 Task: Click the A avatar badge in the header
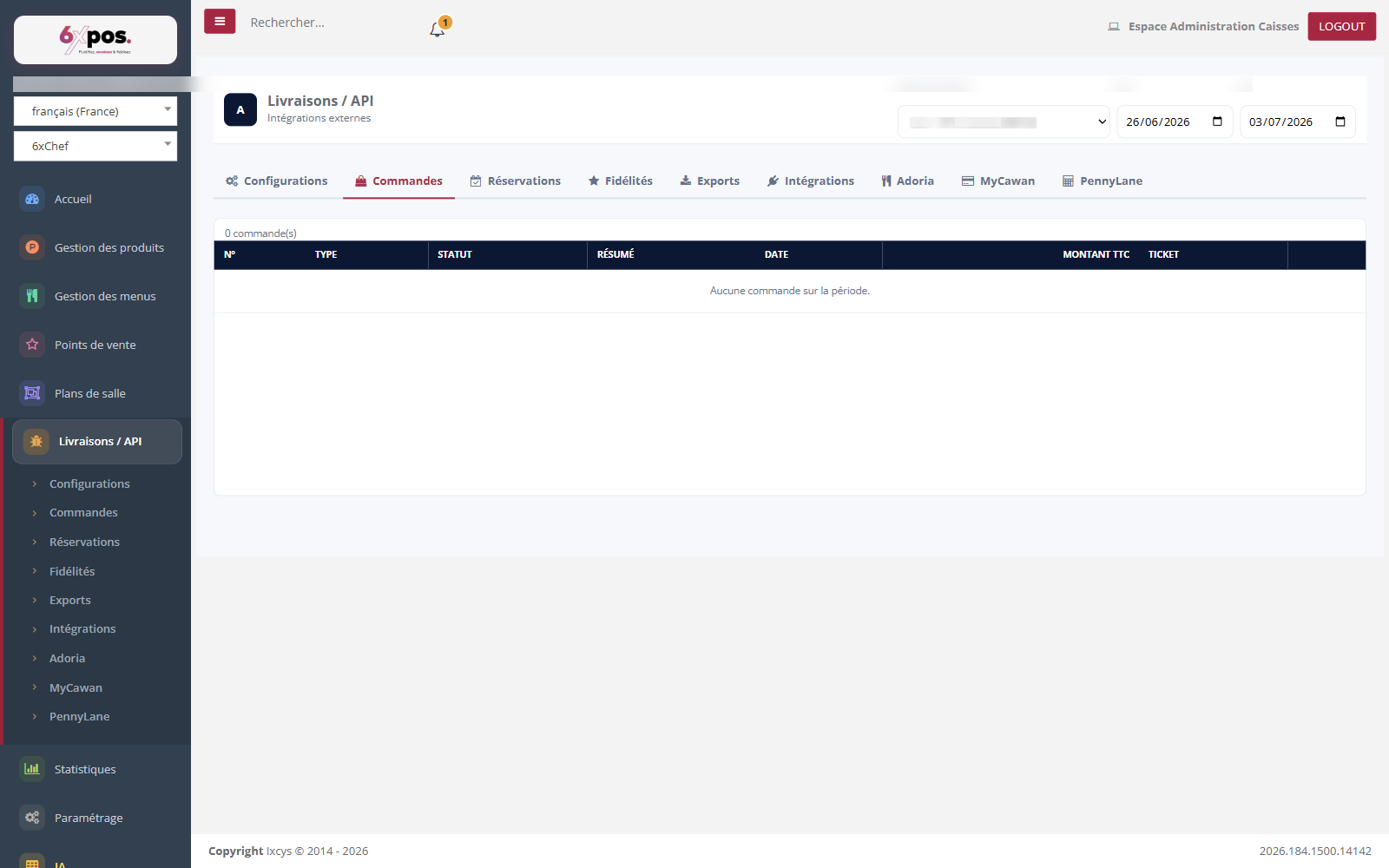(x=240, y=109)
